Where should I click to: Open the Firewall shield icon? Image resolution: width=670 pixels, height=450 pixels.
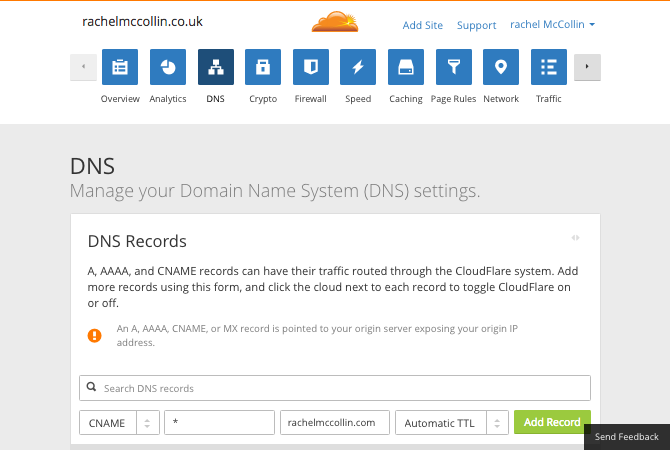311,67
